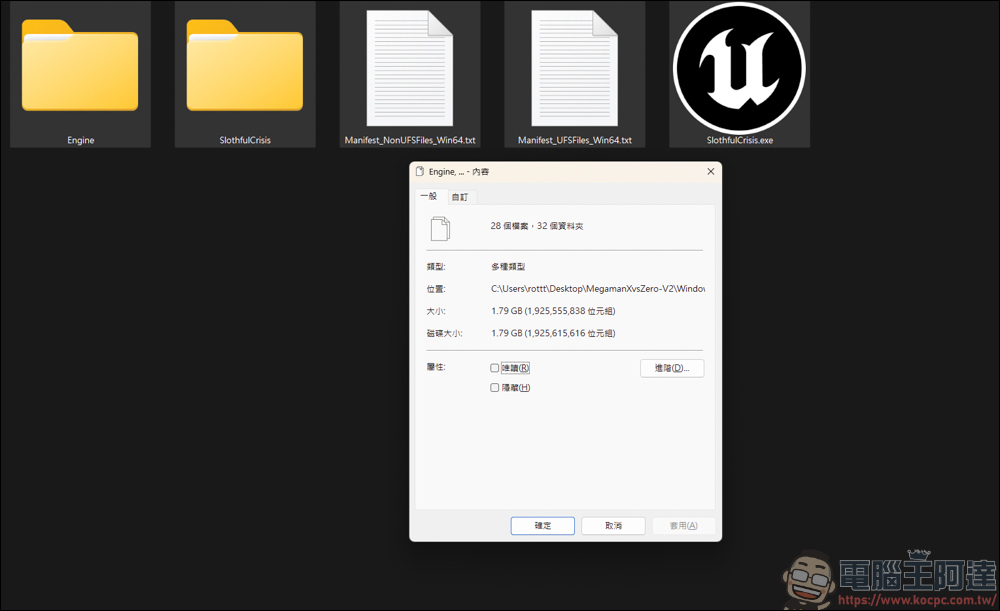The width and height of the screenshot is (1000, 611).
Task: Click the document icon in properties title bar
Action: click(x=420, y=172)
